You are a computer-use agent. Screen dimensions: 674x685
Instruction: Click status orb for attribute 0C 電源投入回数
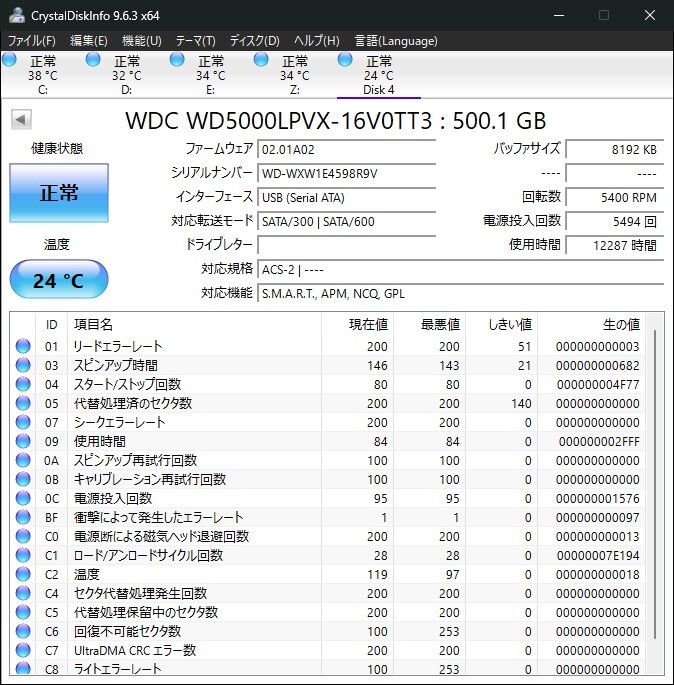tap(23, 498)
